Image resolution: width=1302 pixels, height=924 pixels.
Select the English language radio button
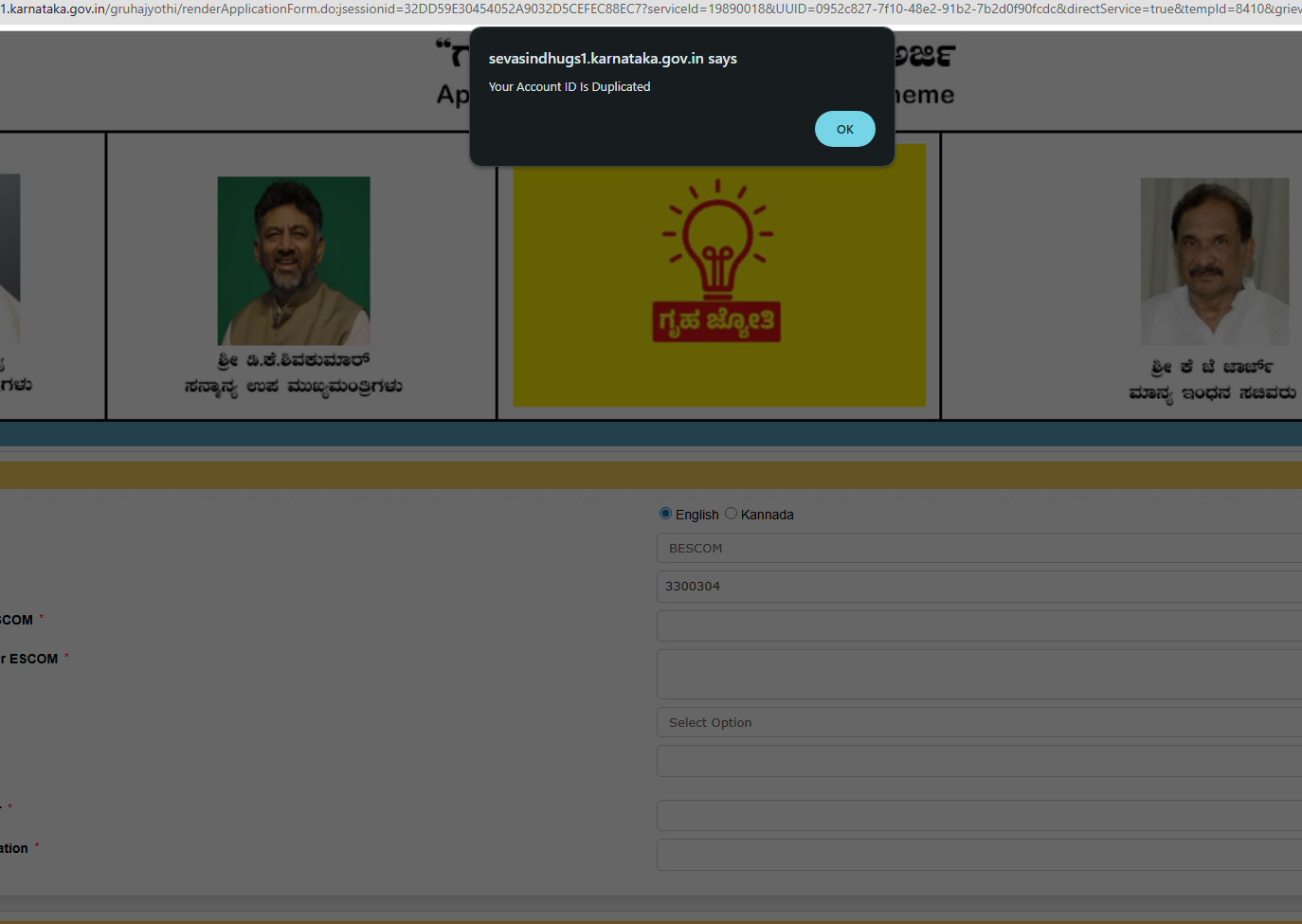pyautogui.click(x=665, y=514)
